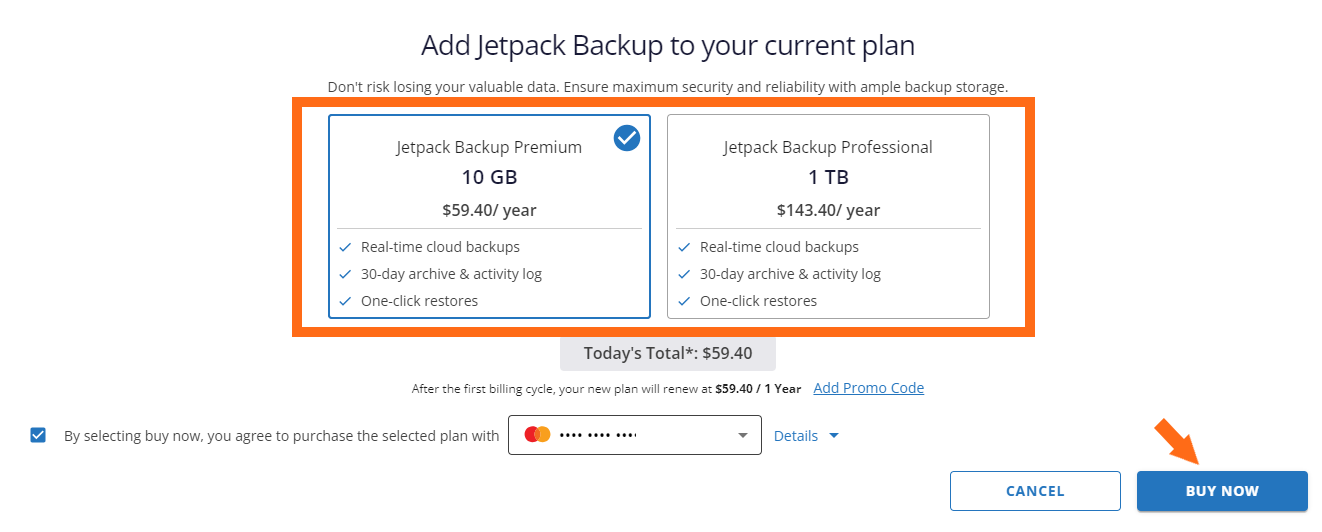The height and width of the screenshot is (532, 1322).
Task: Click checkmark beside Professional 30-day archive
Action: 684,274
